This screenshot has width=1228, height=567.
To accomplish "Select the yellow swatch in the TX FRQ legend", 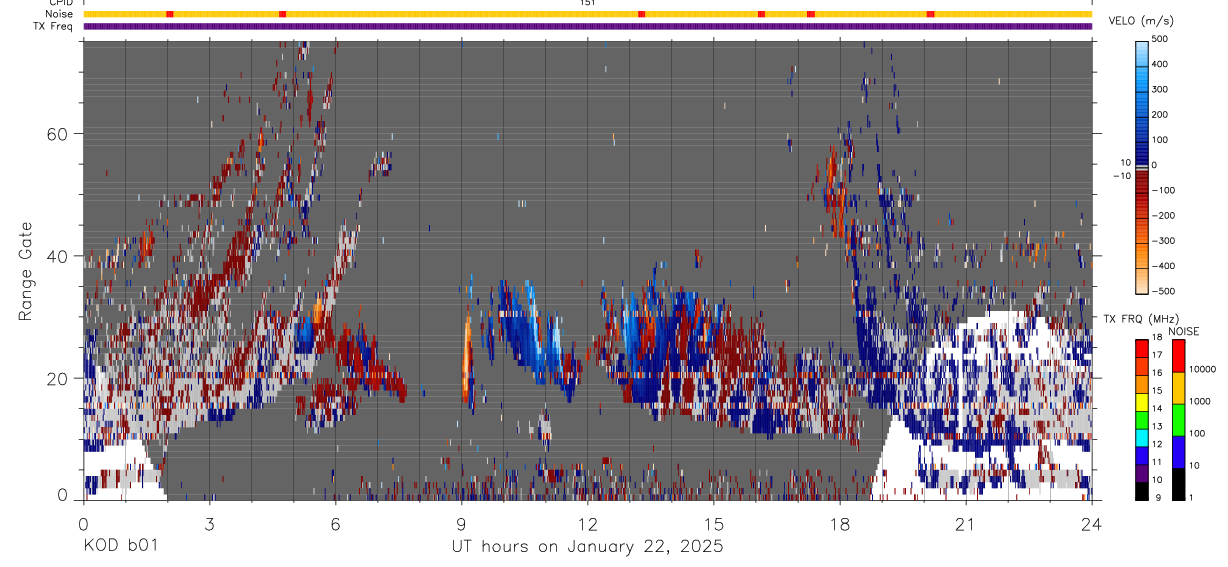I will tap(1142, 400).
